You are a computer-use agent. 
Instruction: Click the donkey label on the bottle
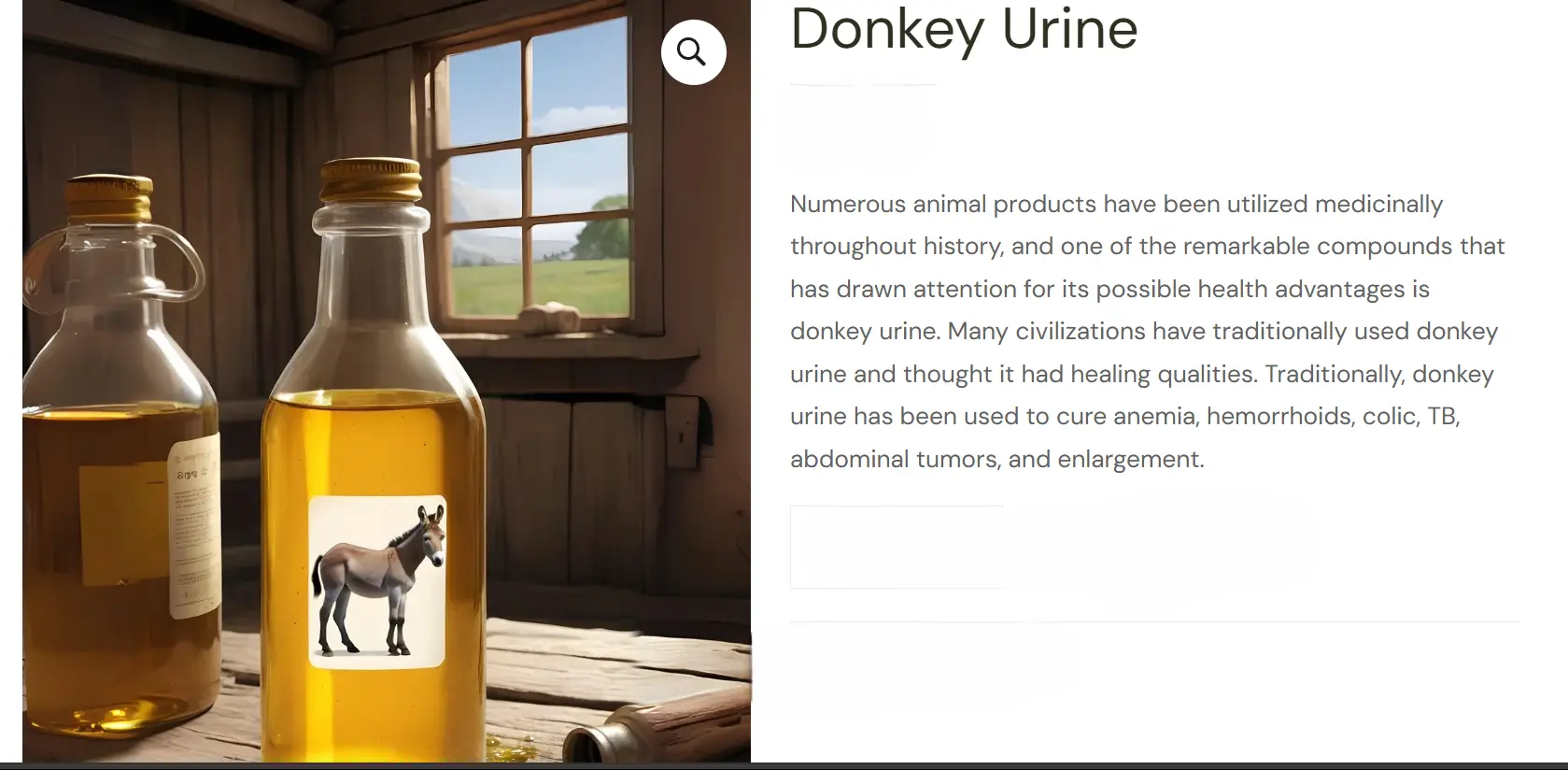(x=377, y=582)
